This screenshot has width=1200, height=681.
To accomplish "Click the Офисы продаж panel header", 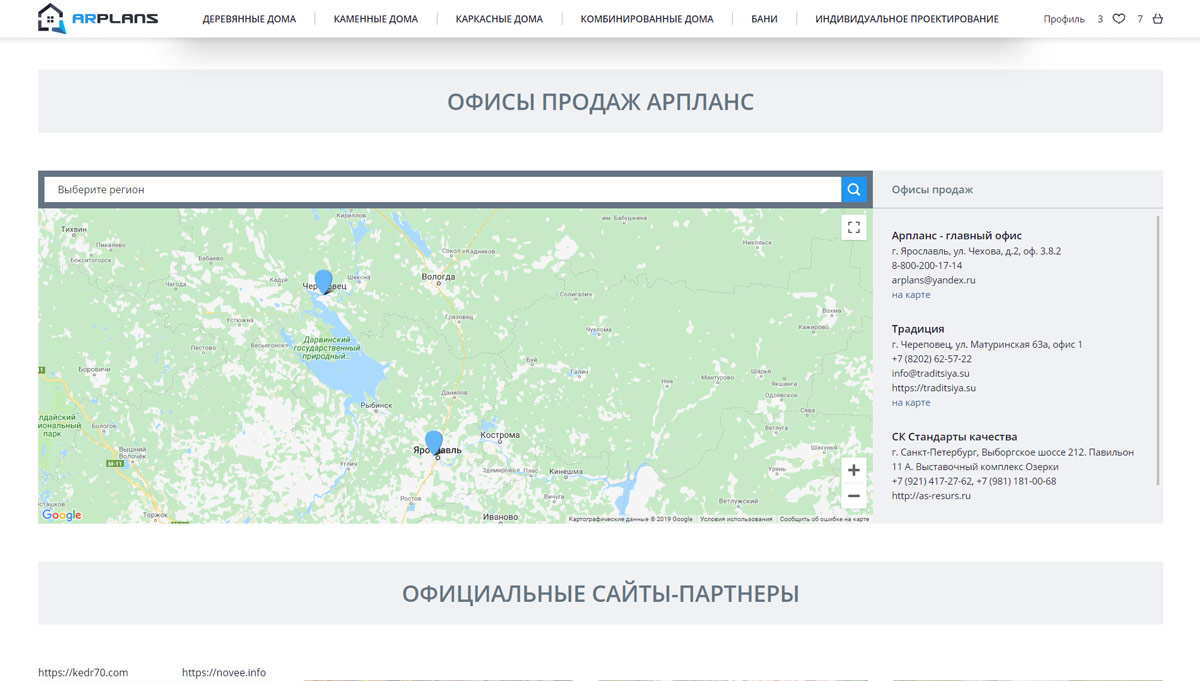I will point(933,189).
